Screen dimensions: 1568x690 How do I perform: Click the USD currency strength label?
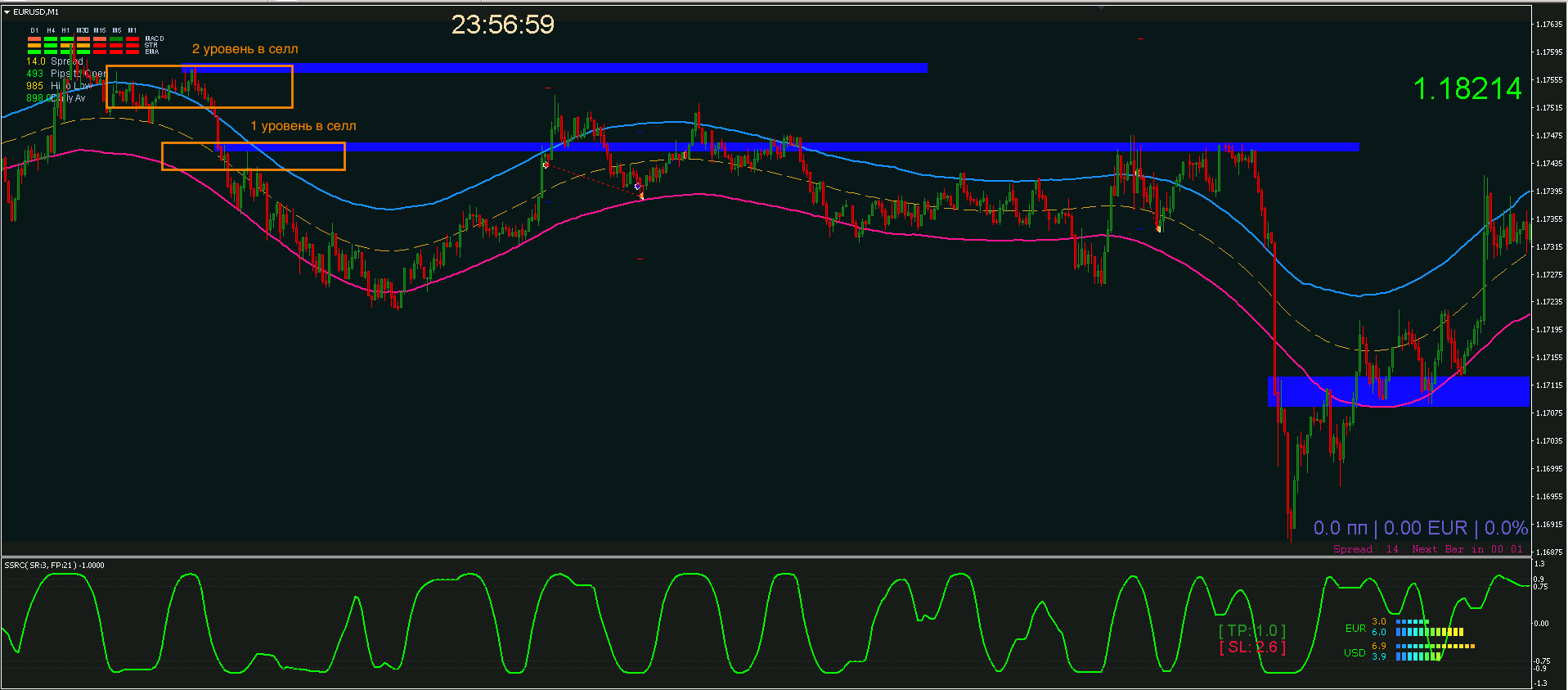pos(1355,652)
